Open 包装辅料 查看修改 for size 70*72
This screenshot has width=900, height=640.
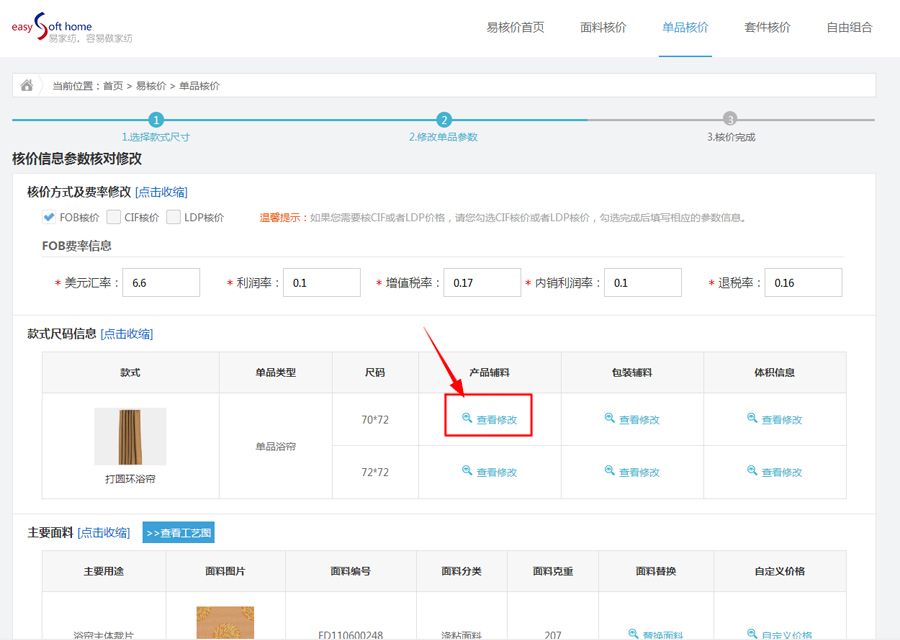[x=632, y=419]
